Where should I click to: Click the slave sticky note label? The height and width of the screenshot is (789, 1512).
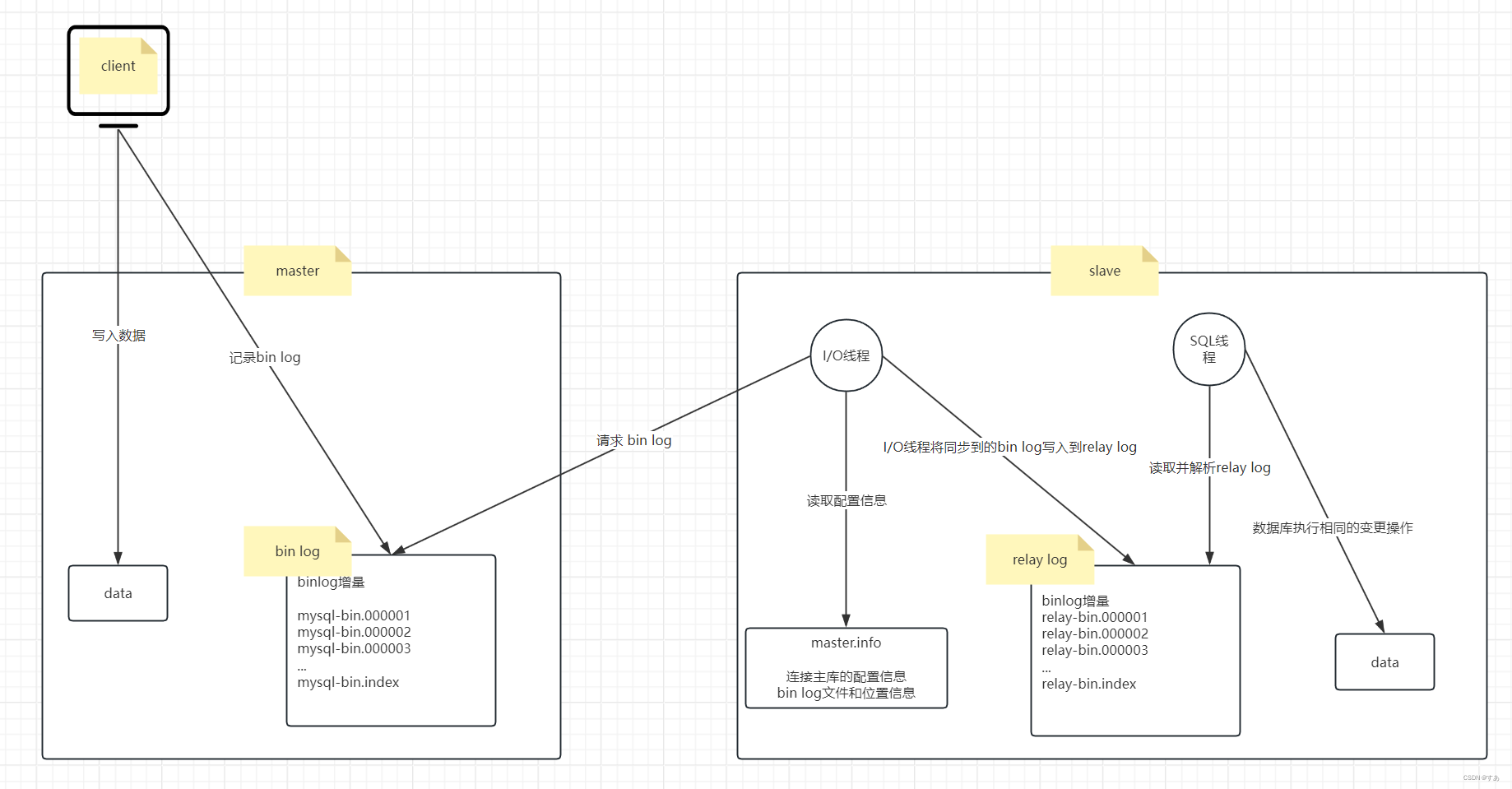tap(1105, 271)
